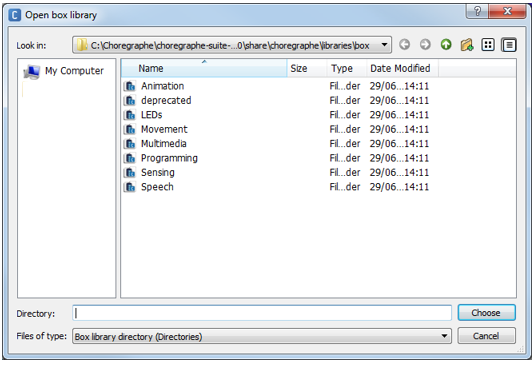Switch to list view icon
Viewport: 532px width, 366px height.
(x=488, y=44)
